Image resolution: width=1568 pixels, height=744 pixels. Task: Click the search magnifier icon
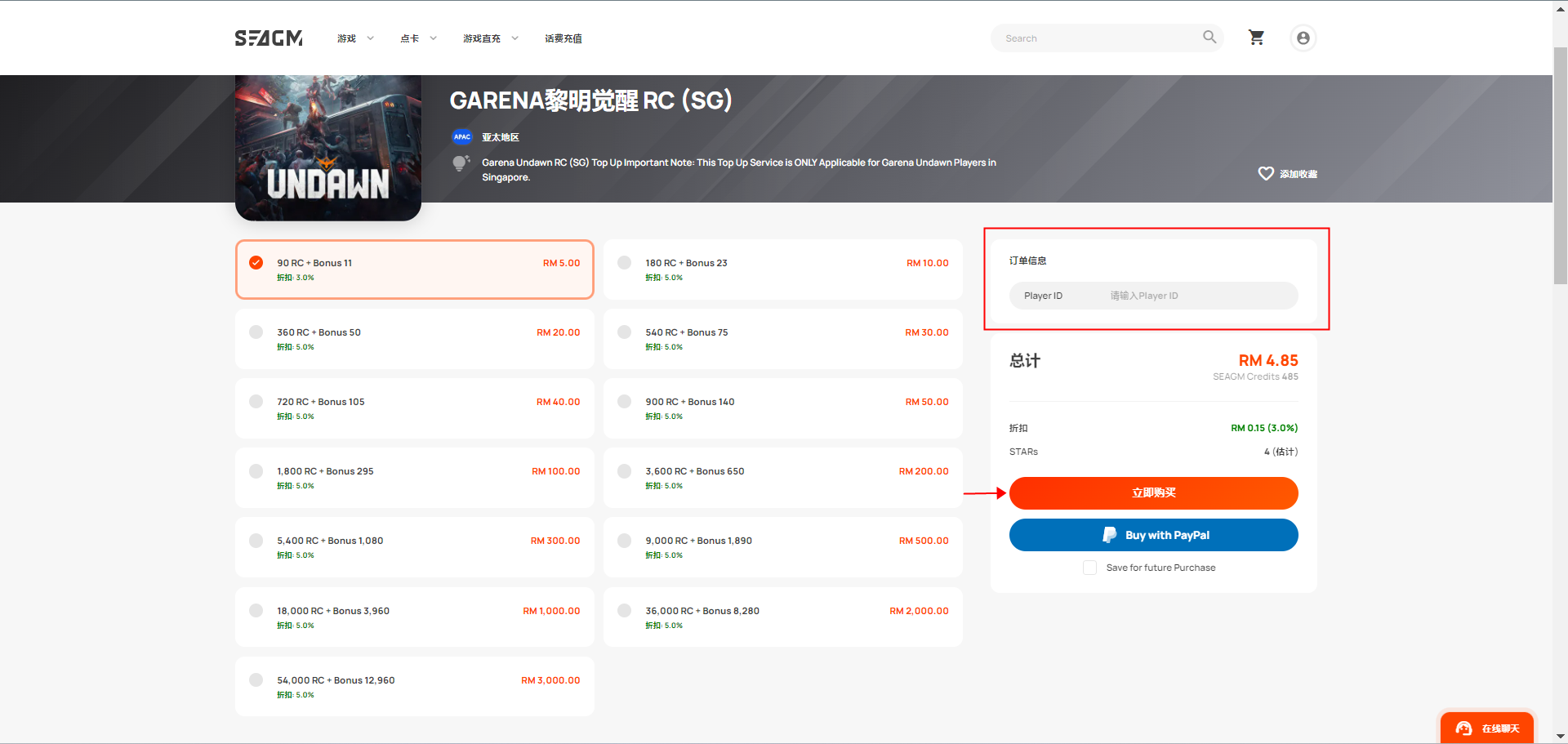click(1209, 37)
